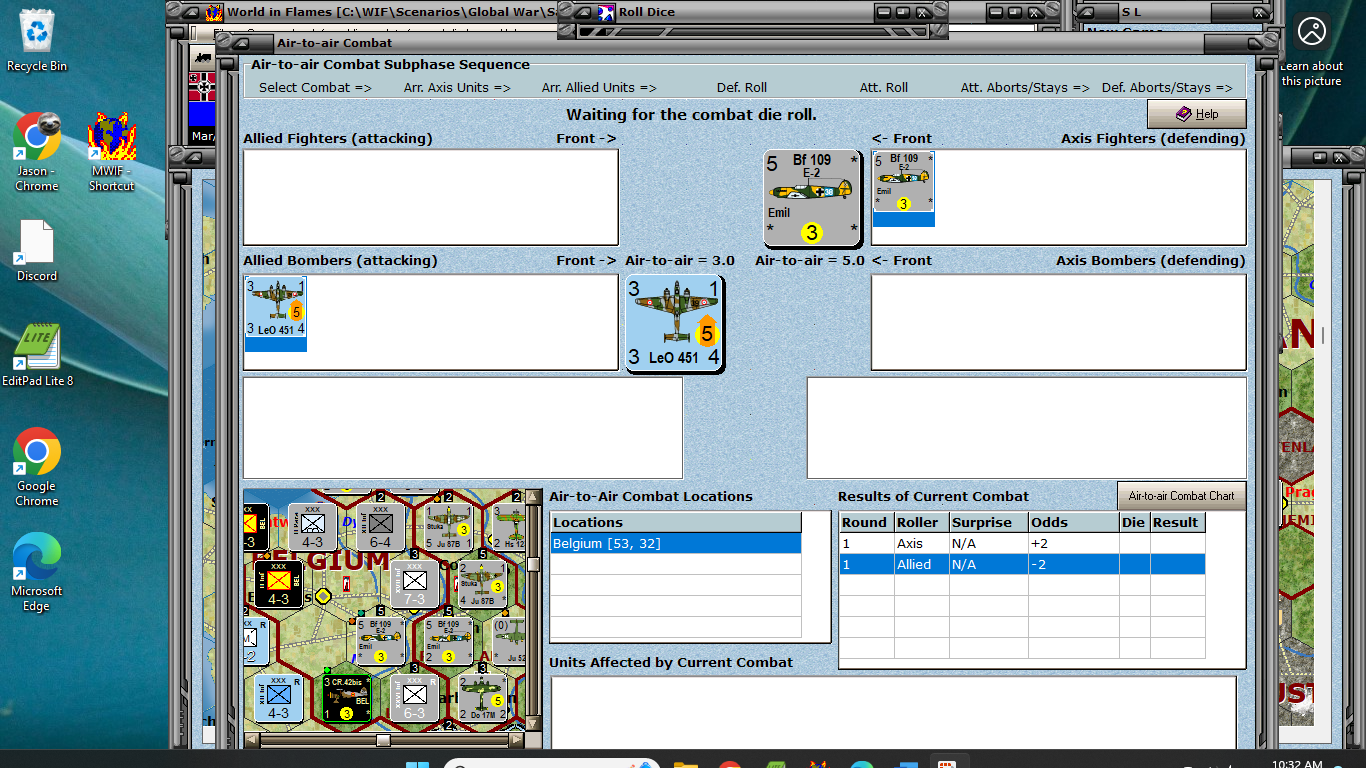This screenshot has width=1366, height=768.
Task: Click 'Arr. Axis Units =>' sequence step
Action: (x=457, y=87)
